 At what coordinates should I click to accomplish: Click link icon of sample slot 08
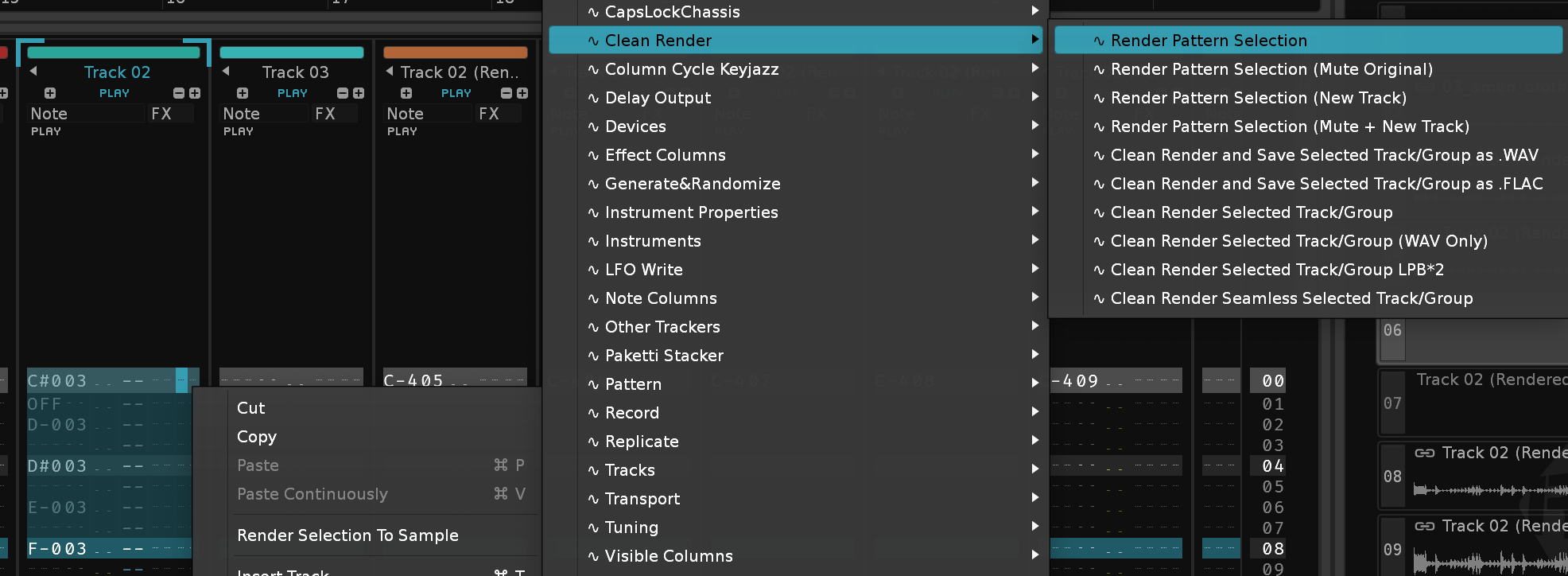(1424, 453)
